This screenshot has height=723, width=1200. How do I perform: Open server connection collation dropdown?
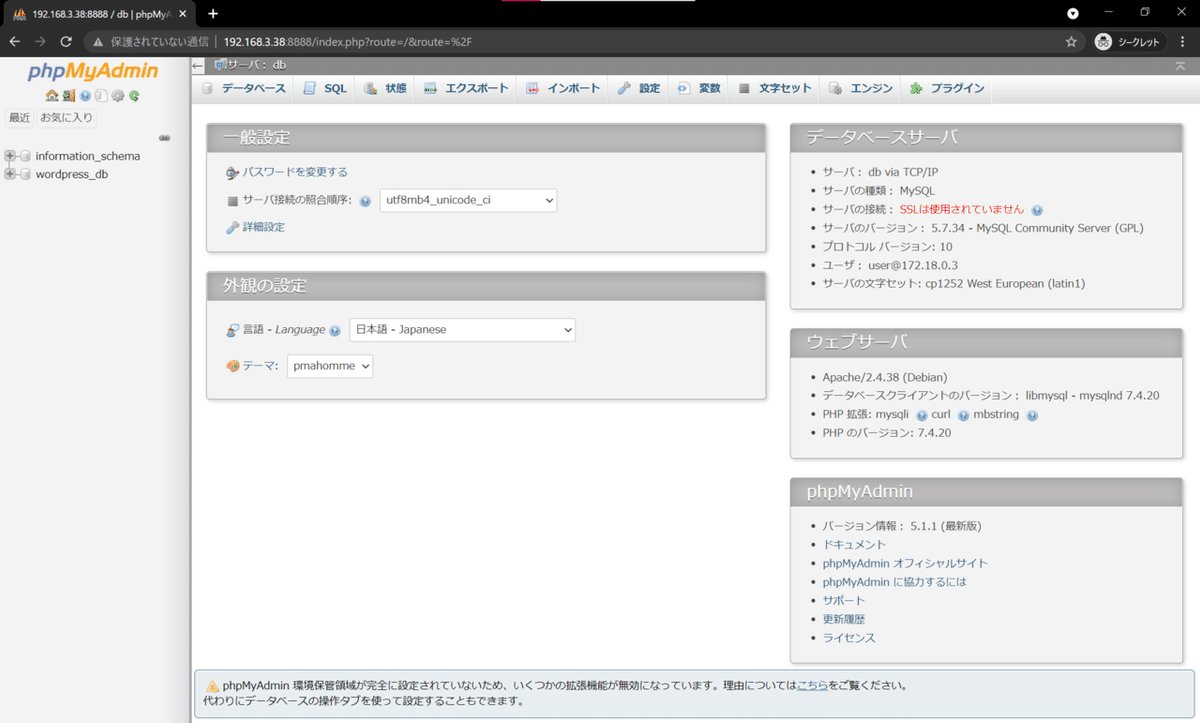(x=468, y=200)
